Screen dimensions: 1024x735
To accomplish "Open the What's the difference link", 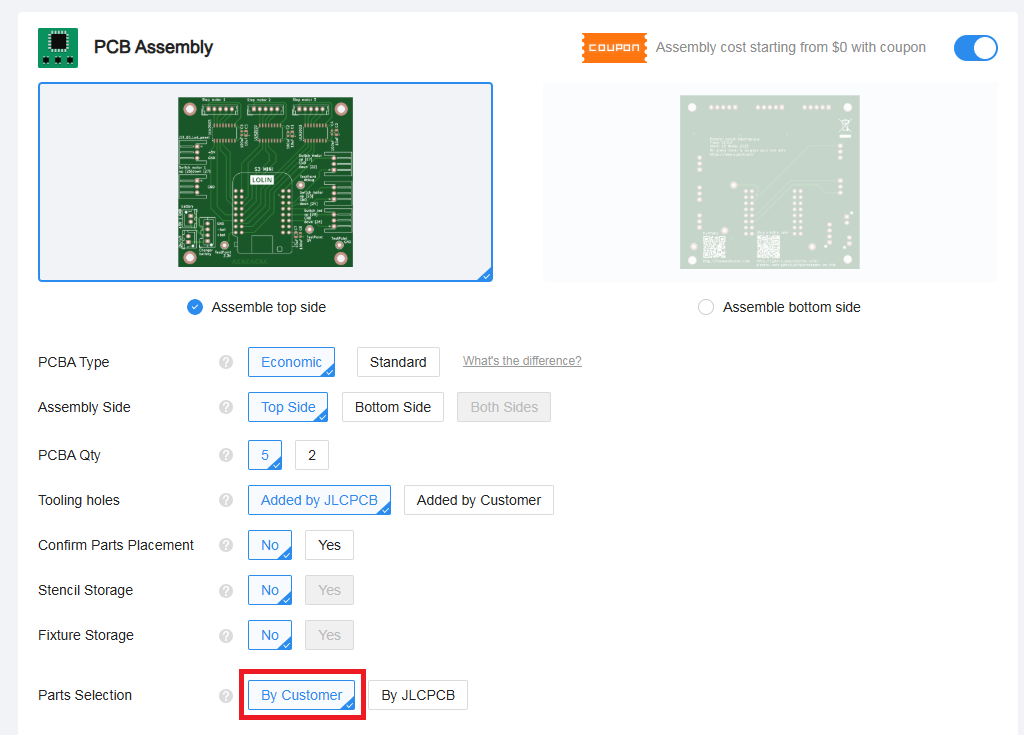I will click(522, 361).
